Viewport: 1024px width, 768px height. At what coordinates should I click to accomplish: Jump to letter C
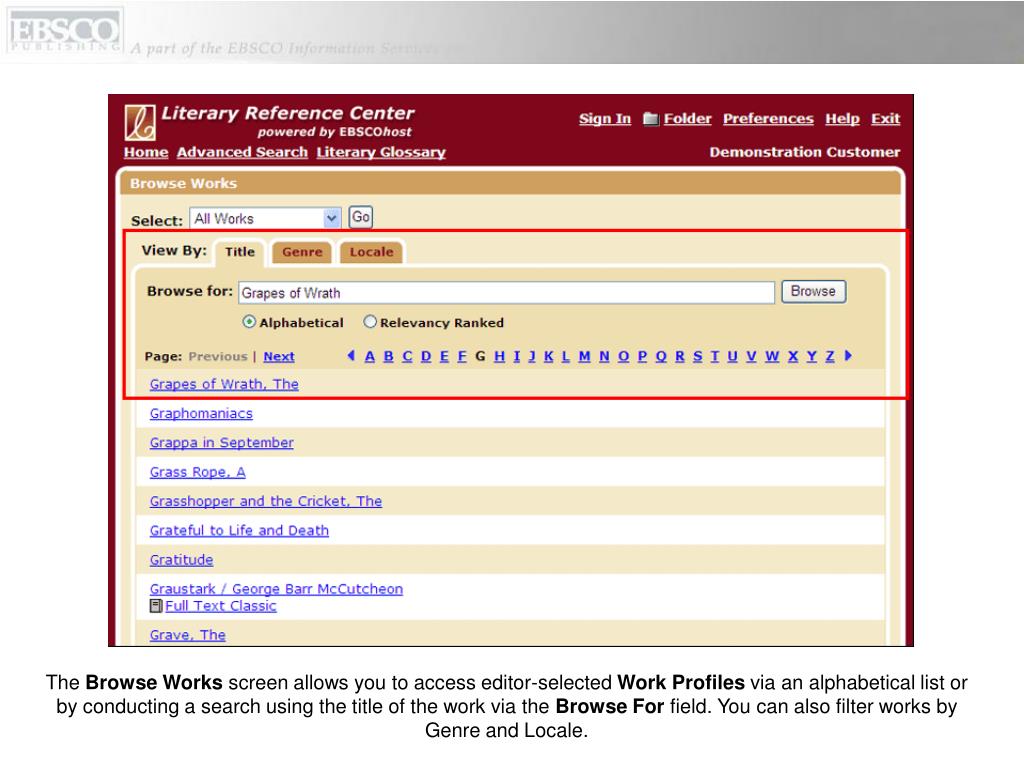click(408, 357)
